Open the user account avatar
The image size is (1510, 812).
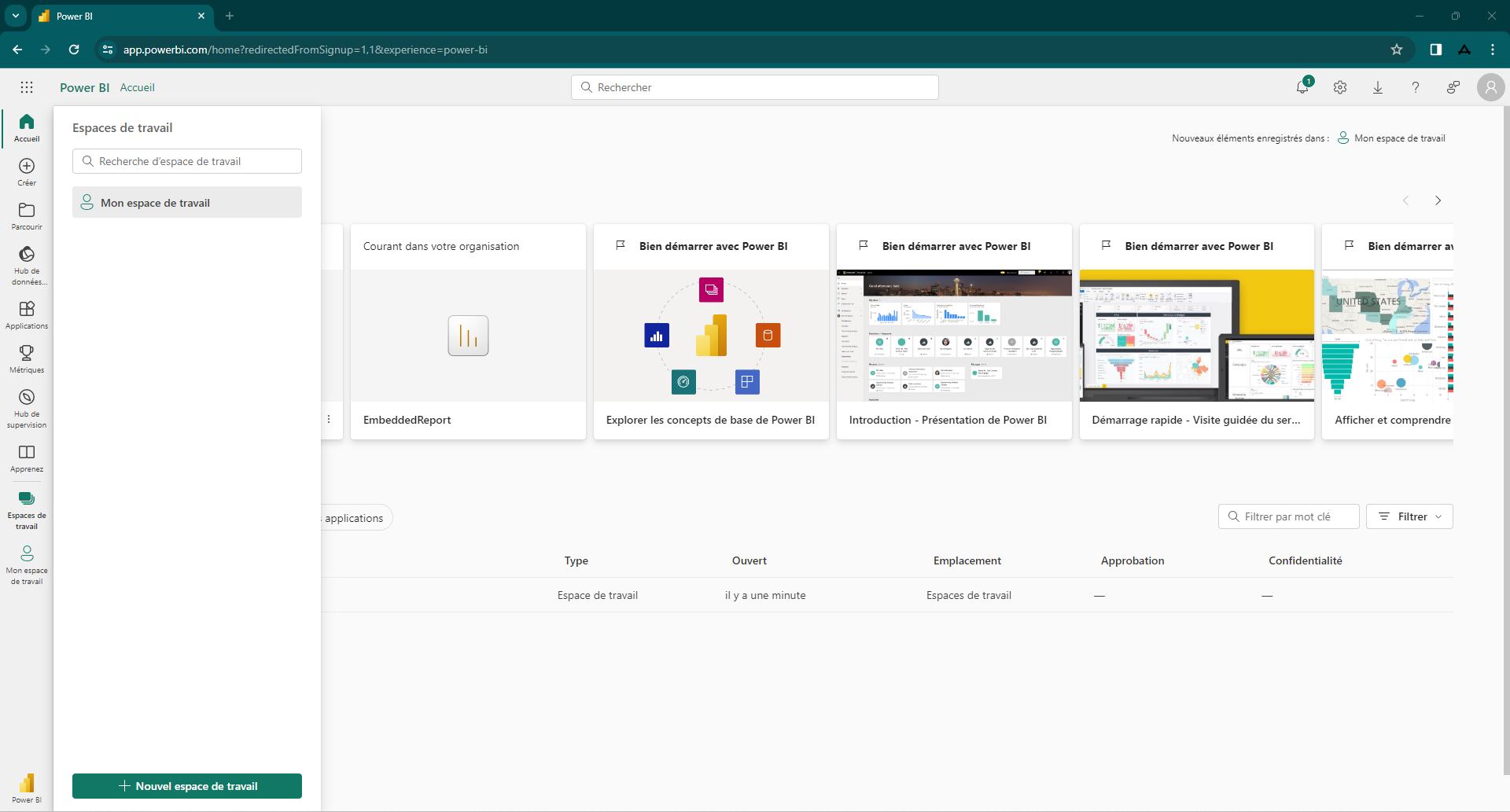point(1490,87)
